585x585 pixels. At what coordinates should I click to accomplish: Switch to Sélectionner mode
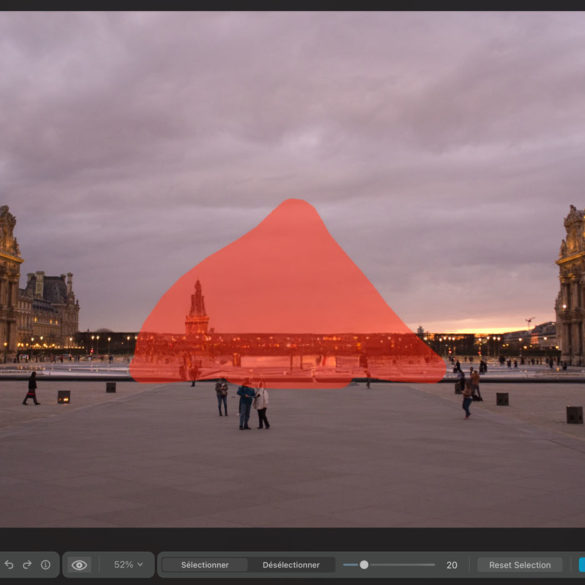[x=205, y=565]
